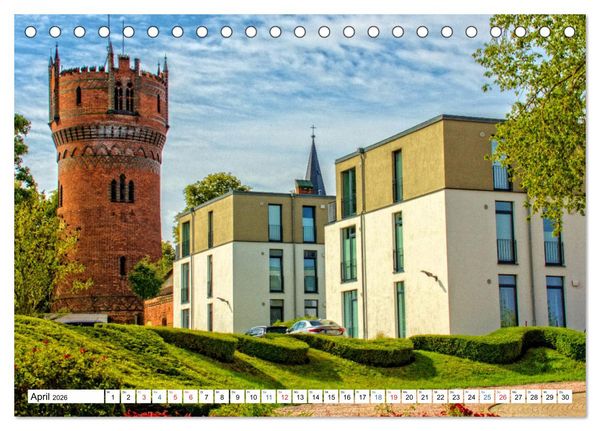The height and width of the screenshot is (431, 600).
Task: Select the red date 12 cell
Action: pyautogui.click(x=284, y=397)
